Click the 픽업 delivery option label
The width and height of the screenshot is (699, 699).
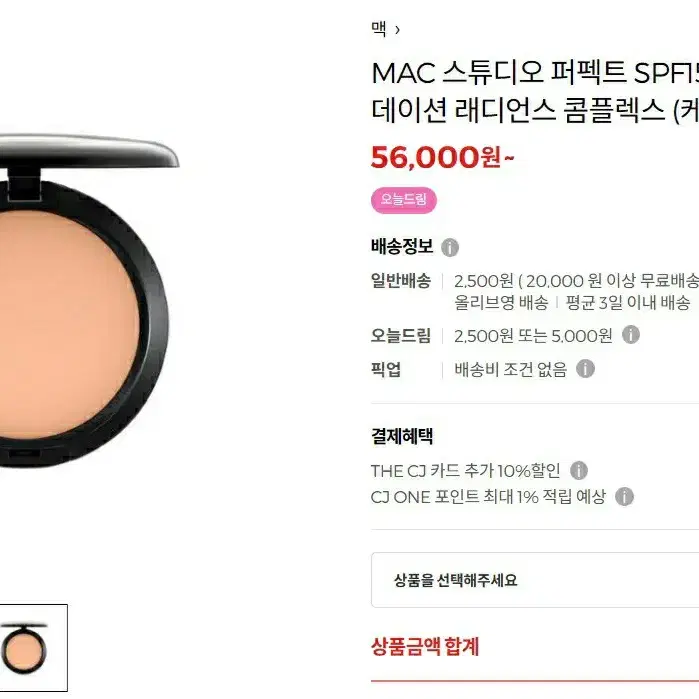pos(386,369)
